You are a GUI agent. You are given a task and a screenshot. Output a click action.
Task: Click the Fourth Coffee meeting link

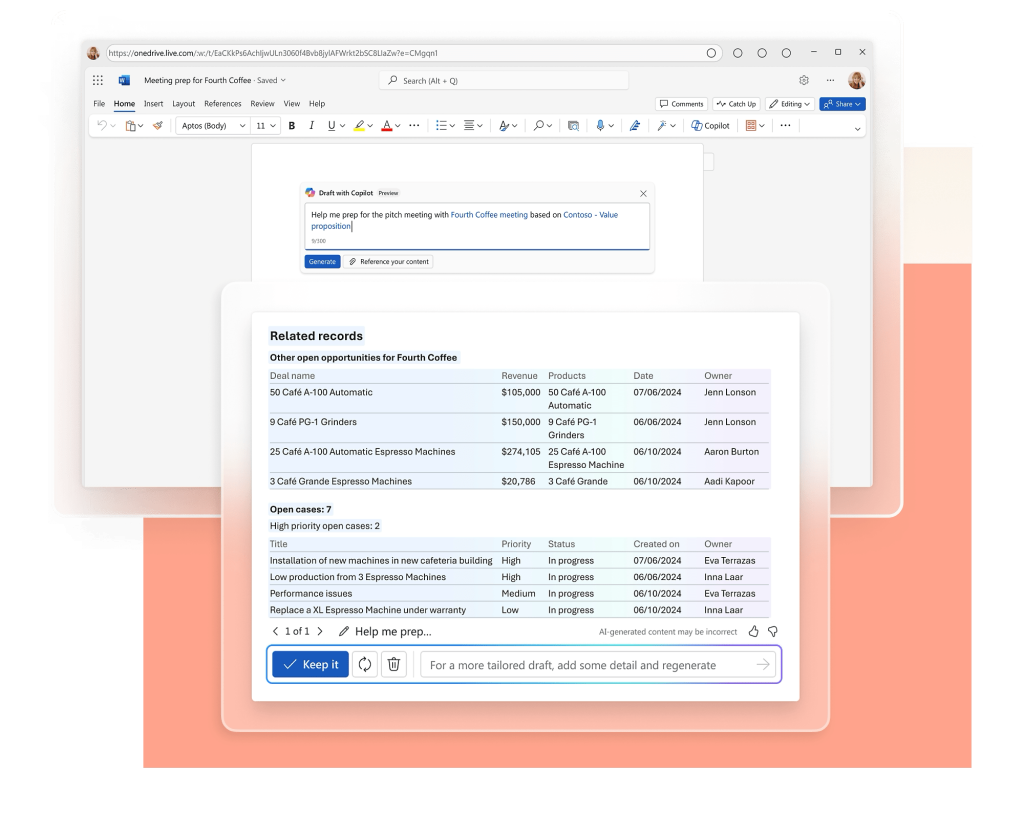489,214
